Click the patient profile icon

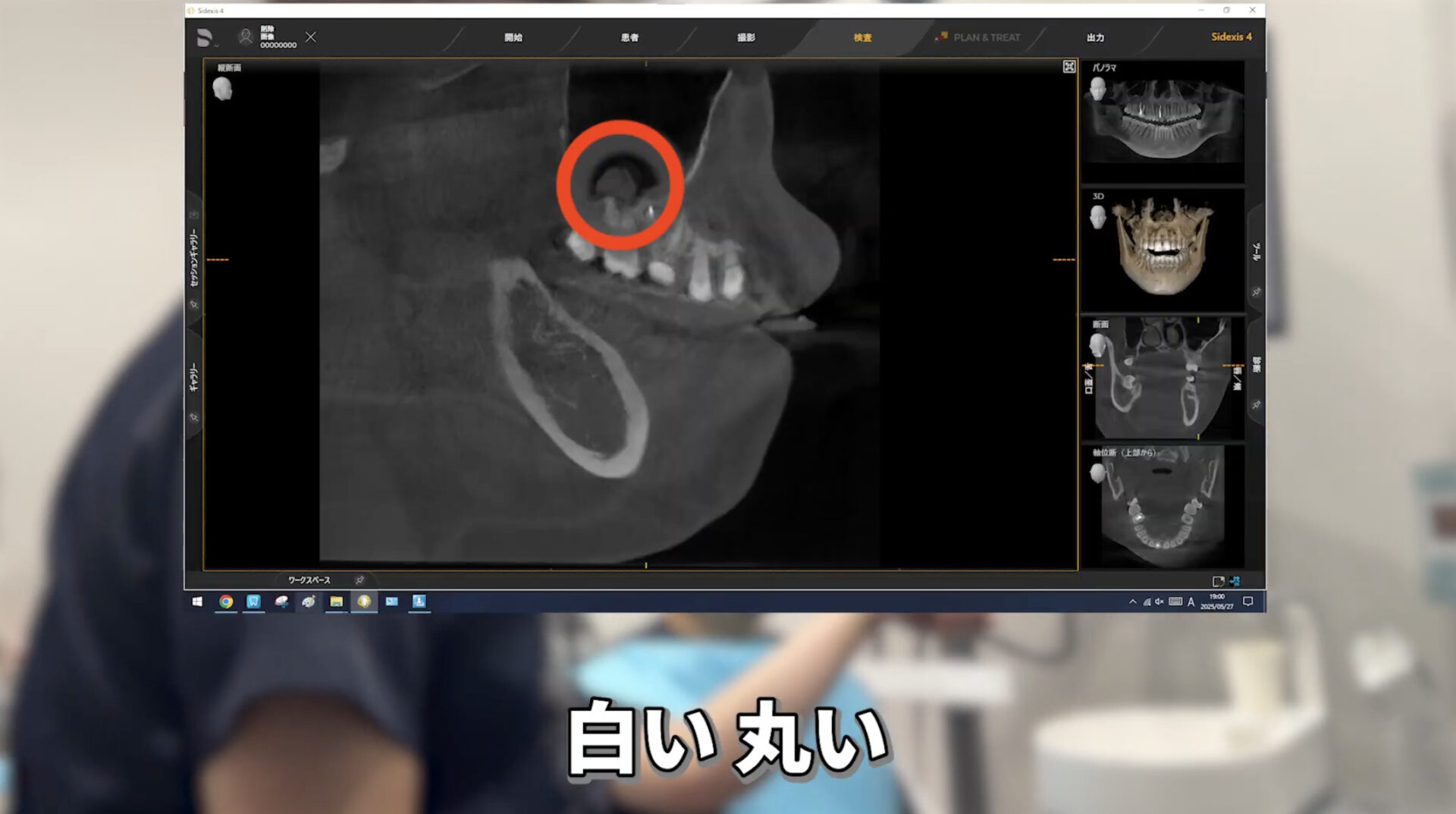tap(245, 37)
